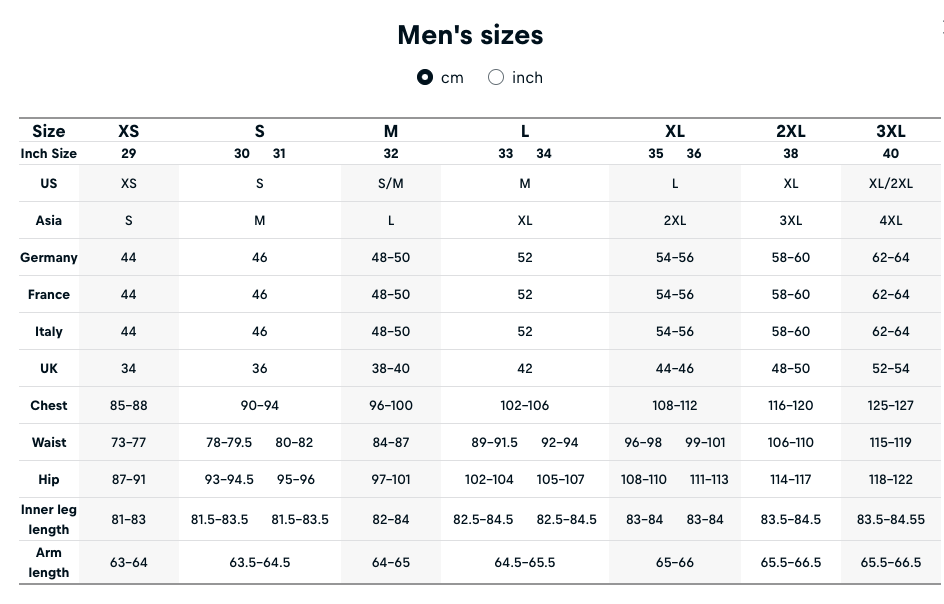Click the "Men's sizes" heading

(x=470, y=35)
